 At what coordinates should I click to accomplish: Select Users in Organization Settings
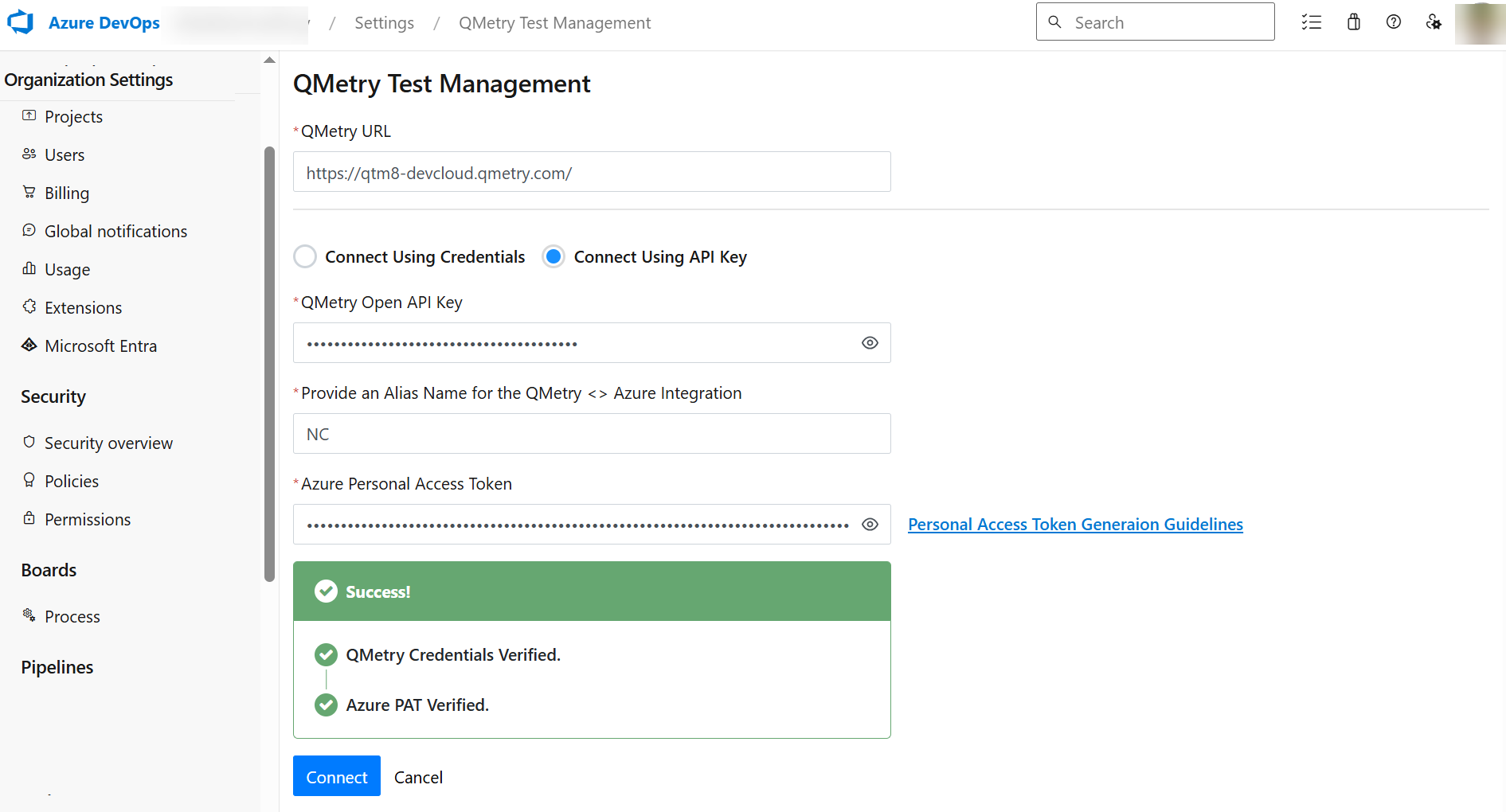65,154
